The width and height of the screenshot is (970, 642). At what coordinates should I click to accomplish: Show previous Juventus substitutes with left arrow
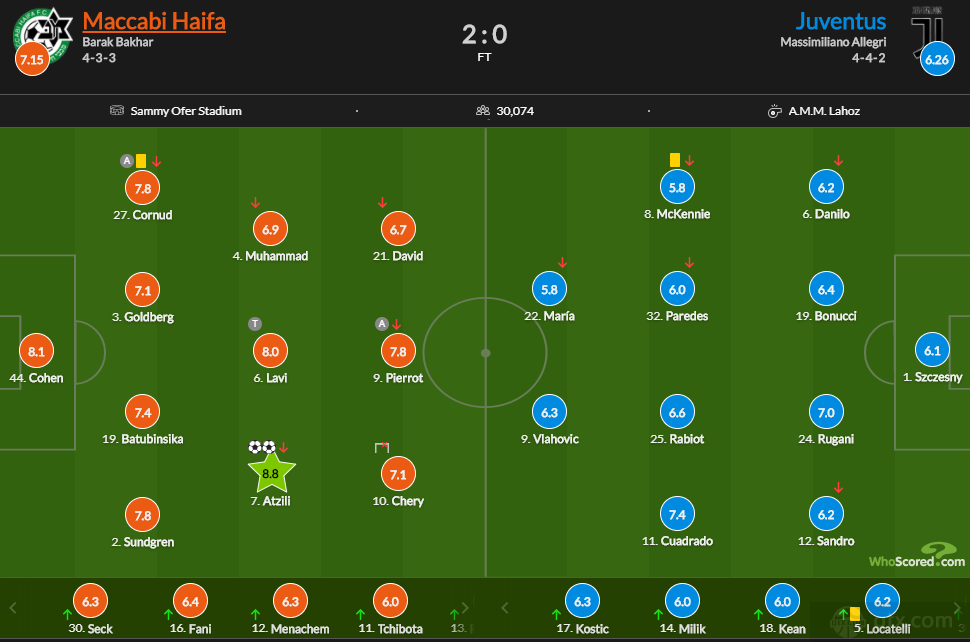pyautogui.click(x=505, y=608)
